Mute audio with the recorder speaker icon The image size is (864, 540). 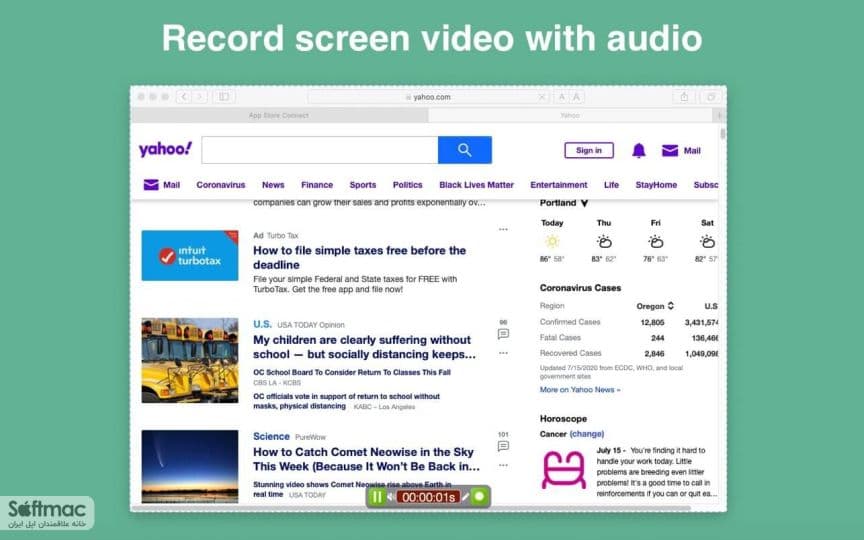(391, 497)
